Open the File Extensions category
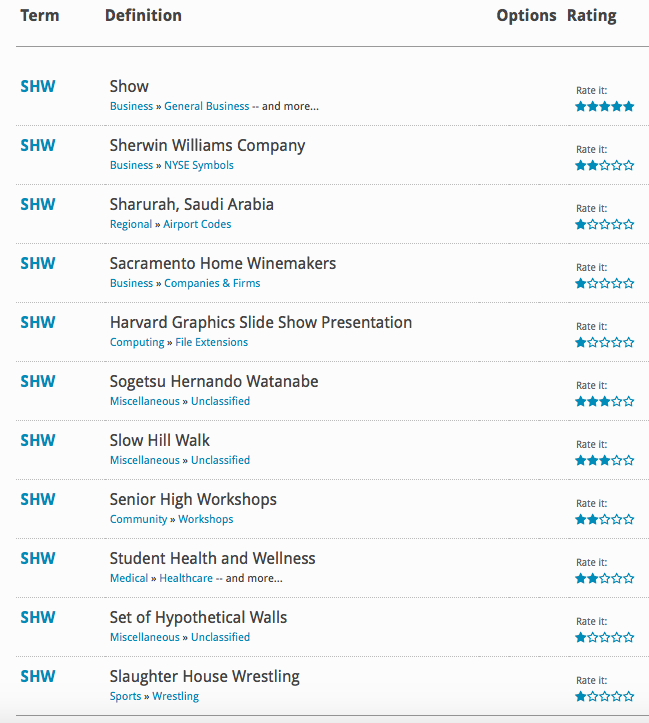Screen dimensions: 649x723 pos(211,343)
